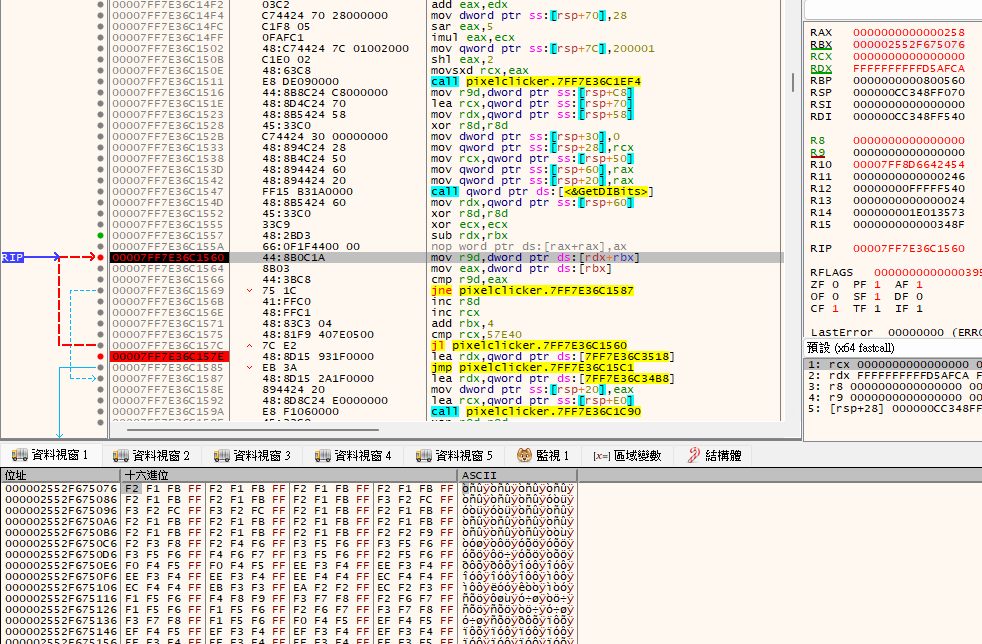Select the jl pixelclicker.7FF7E36C1560 instruction
Screen dimensions: 982x644
[x=529, y=345]
